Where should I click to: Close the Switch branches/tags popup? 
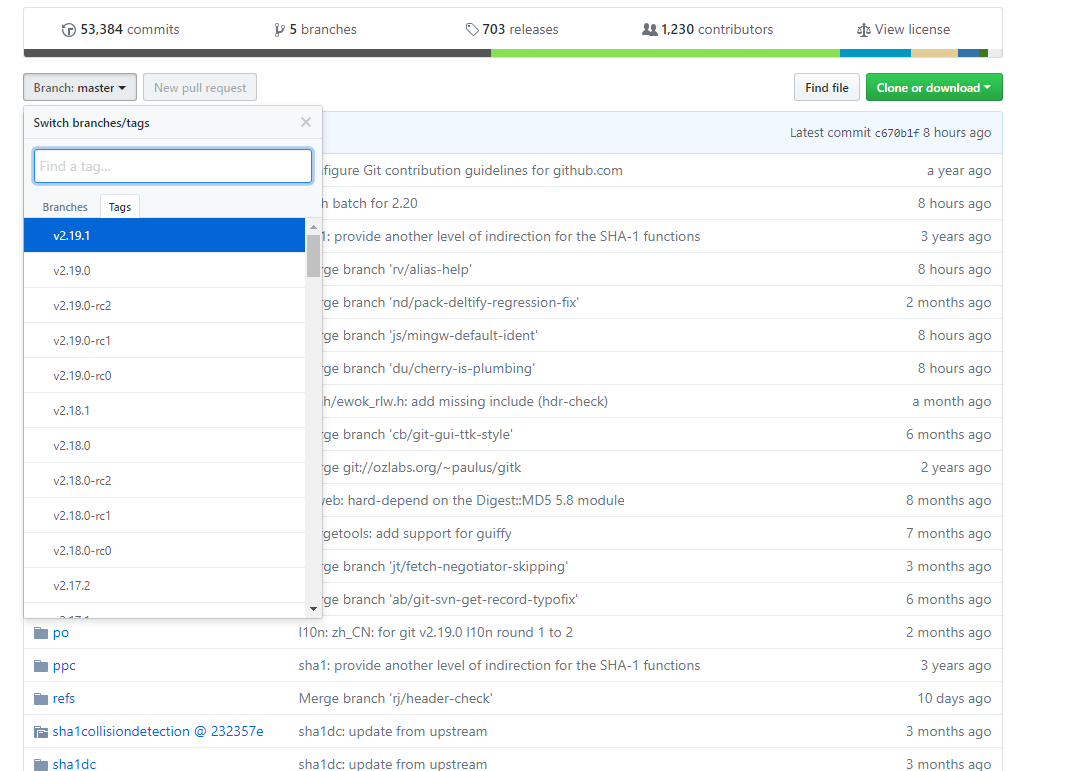click(x=306, y=122)
